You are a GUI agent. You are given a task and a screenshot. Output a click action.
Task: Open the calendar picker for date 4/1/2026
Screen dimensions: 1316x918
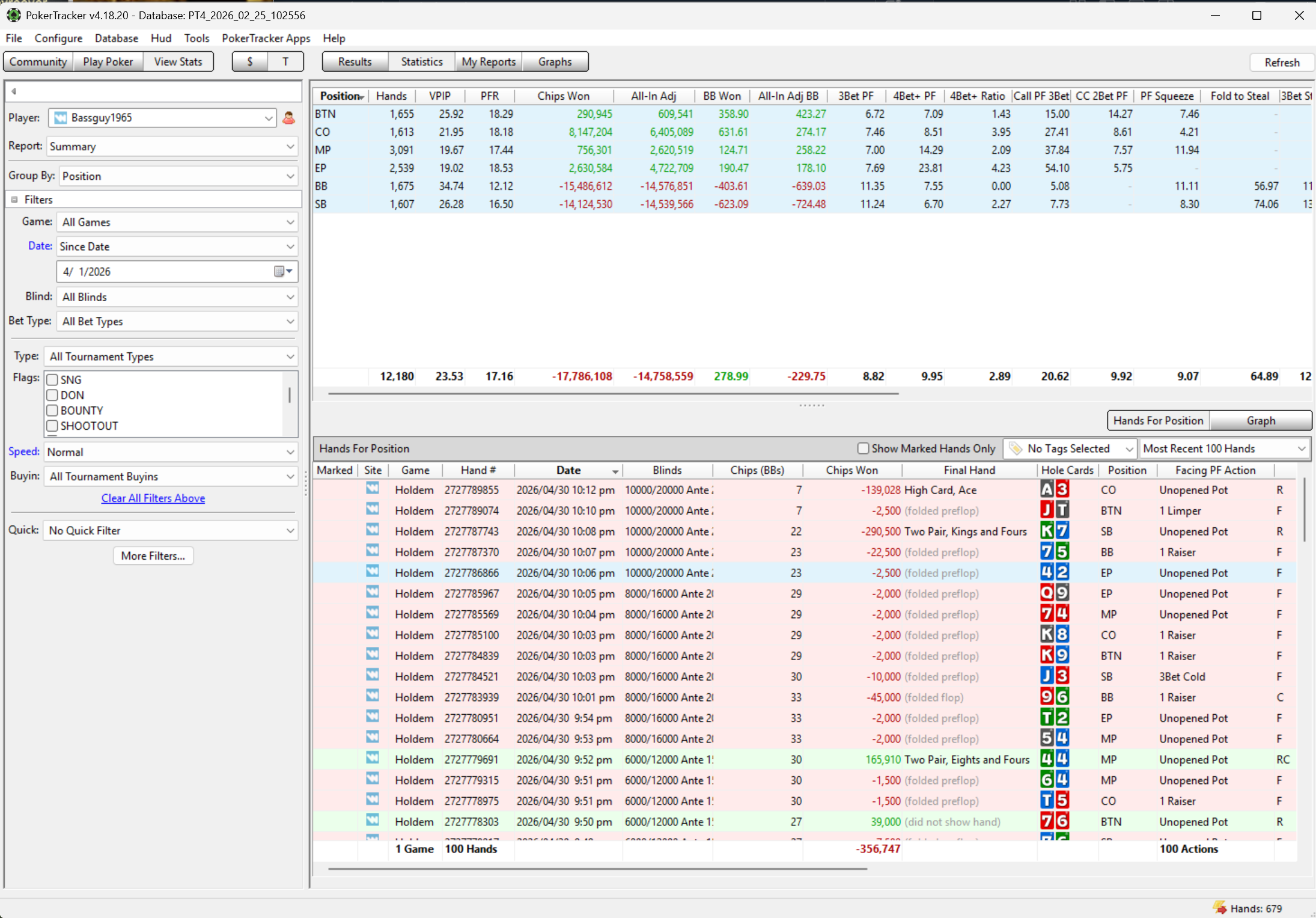pos(283,272)
